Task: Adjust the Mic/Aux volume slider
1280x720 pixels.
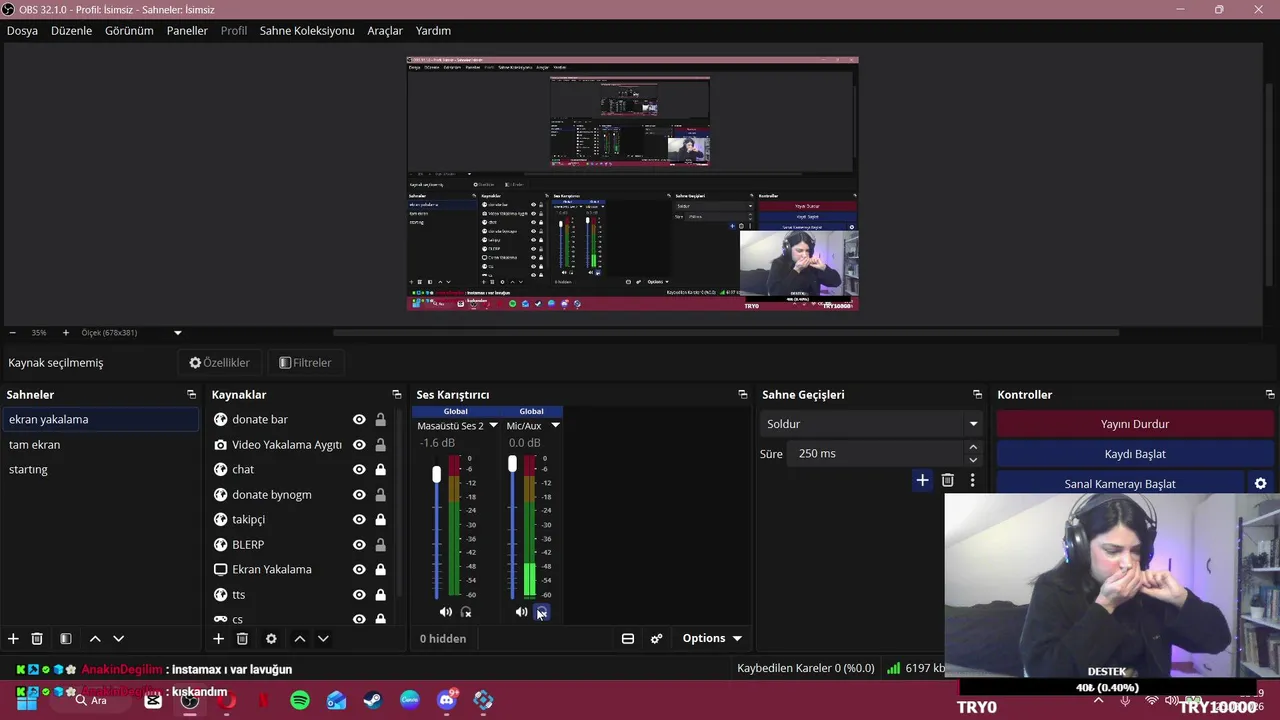Action: click(x=512, y=465)
